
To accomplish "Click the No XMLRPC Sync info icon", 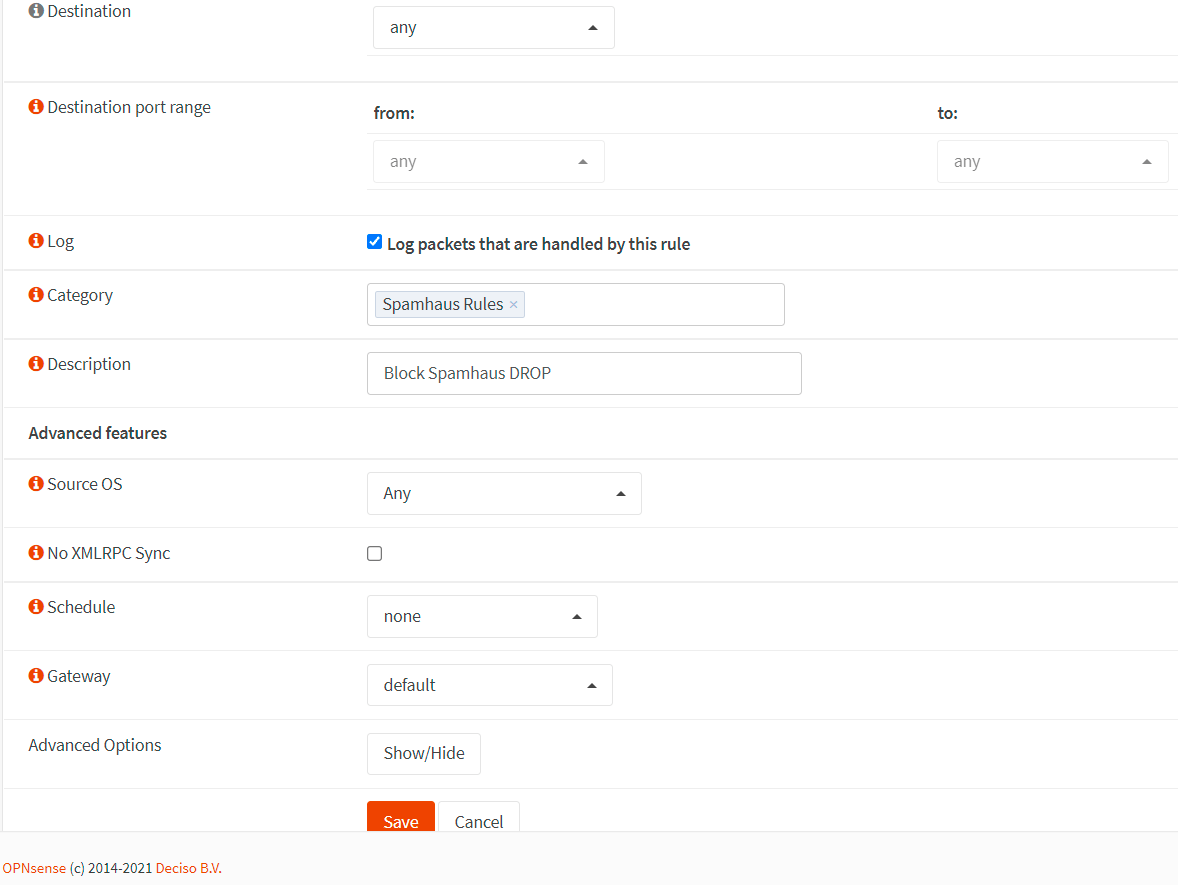I will [36, 553].
